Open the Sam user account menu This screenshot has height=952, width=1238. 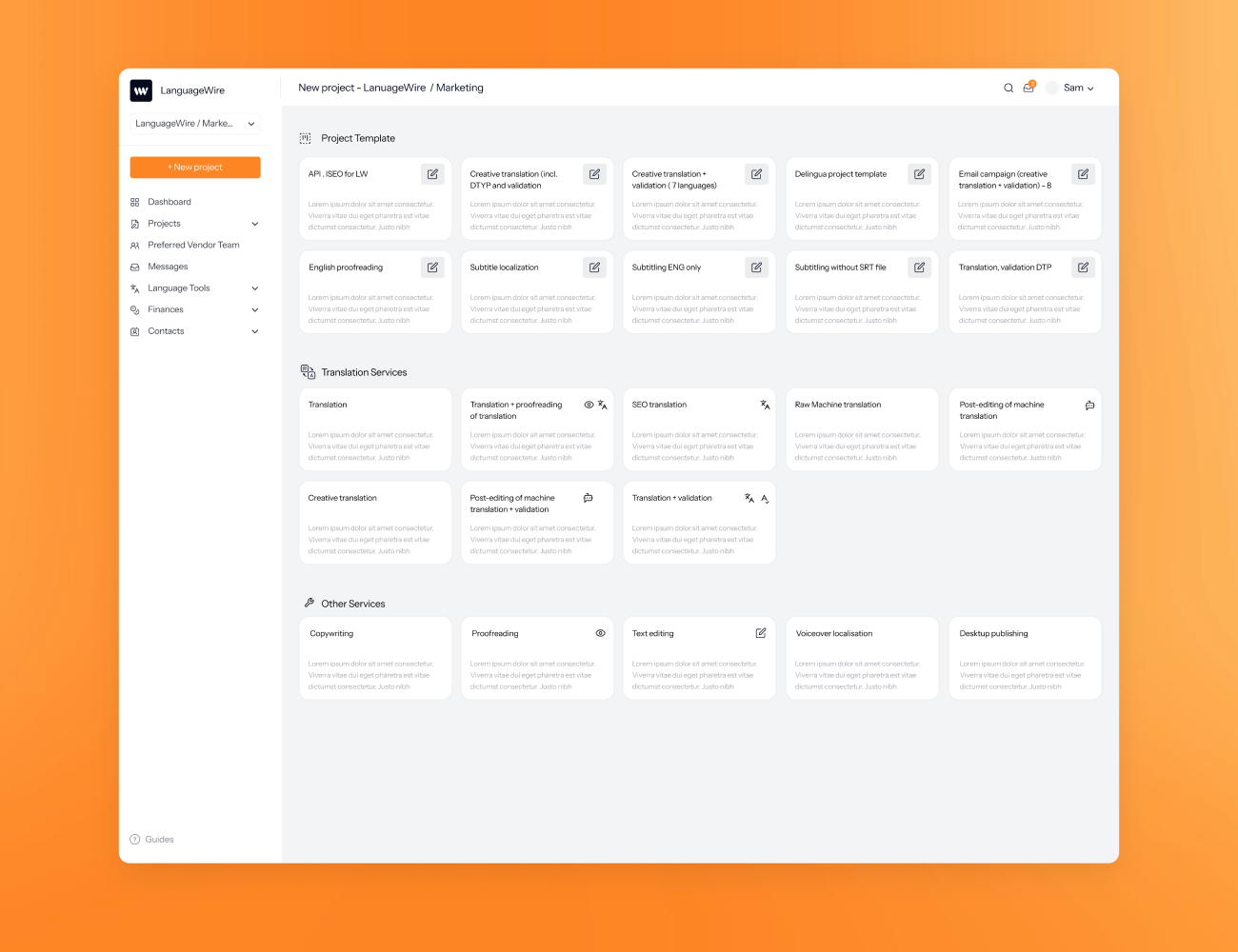(1072, 88)
